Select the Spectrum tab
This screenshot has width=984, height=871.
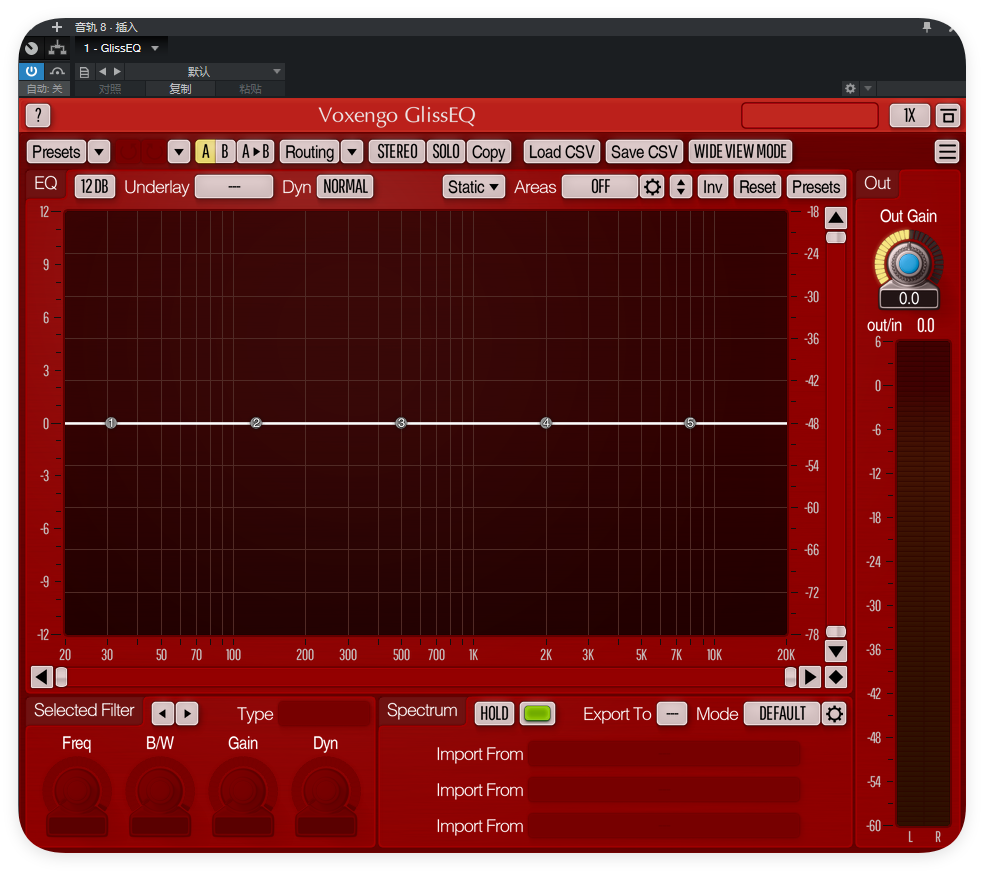[422, 710]
